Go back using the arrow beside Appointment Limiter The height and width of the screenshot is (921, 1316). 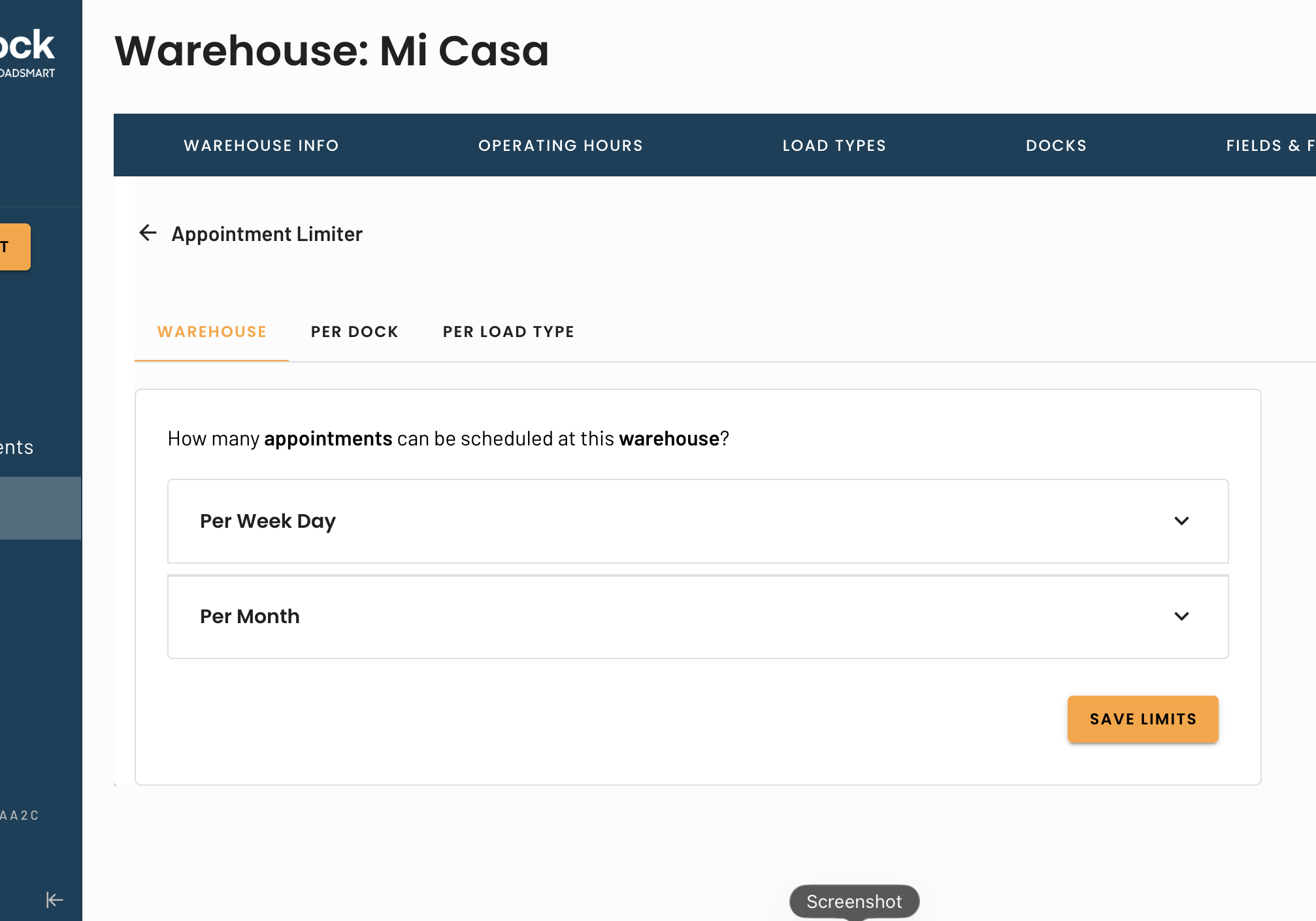pyautogui.click(x=148, y=233)
